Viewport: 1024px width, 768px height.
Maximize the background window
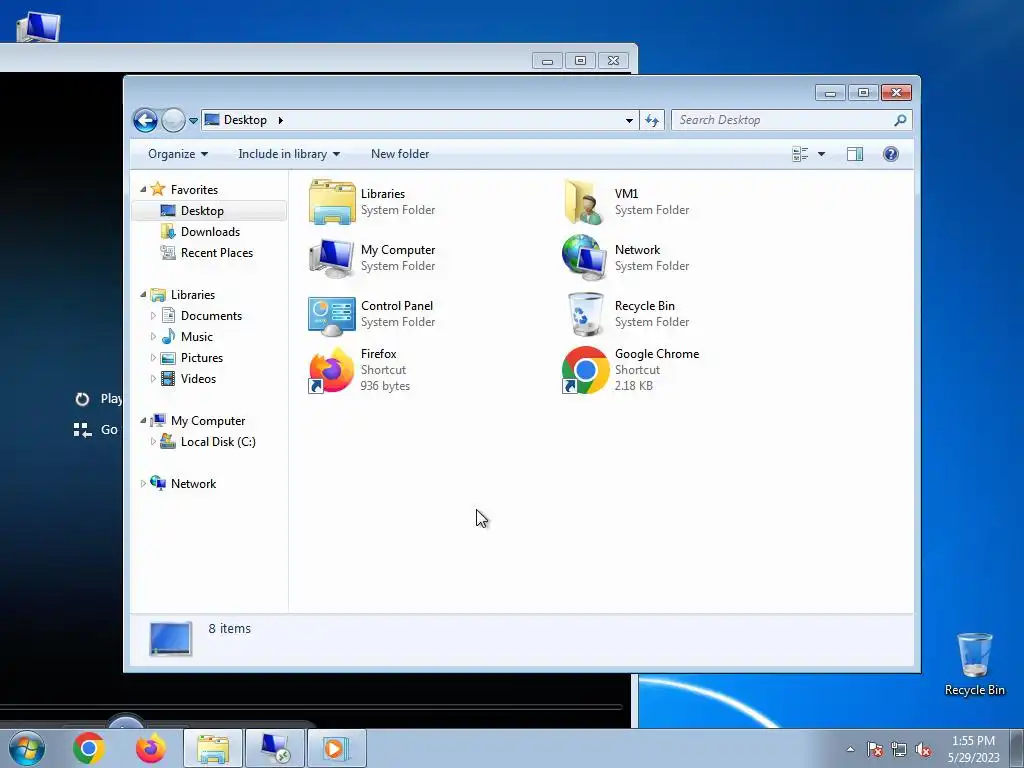click(x=580, y=61)
